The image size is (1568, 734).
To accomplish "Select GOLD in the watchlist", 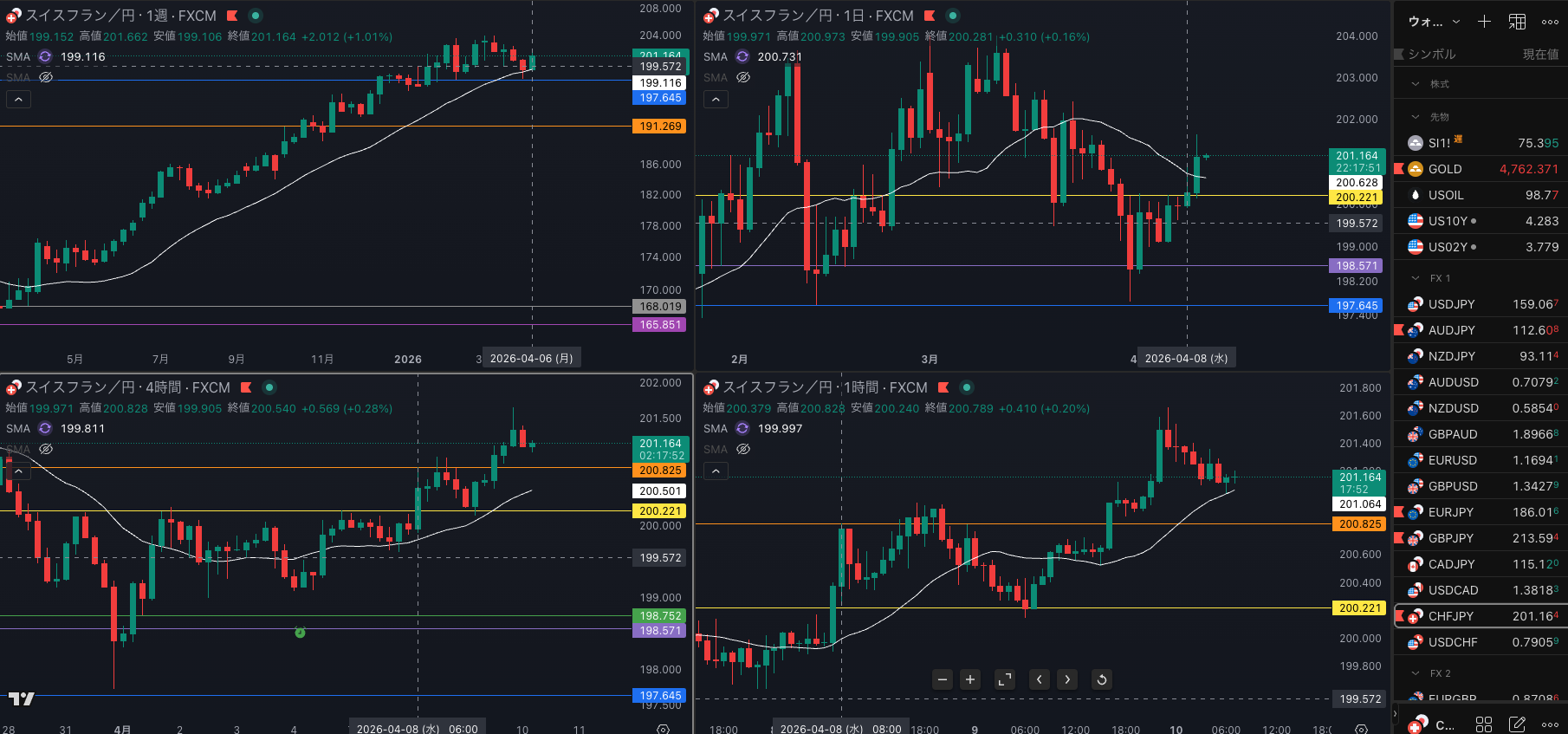I will click(1444, 169).
